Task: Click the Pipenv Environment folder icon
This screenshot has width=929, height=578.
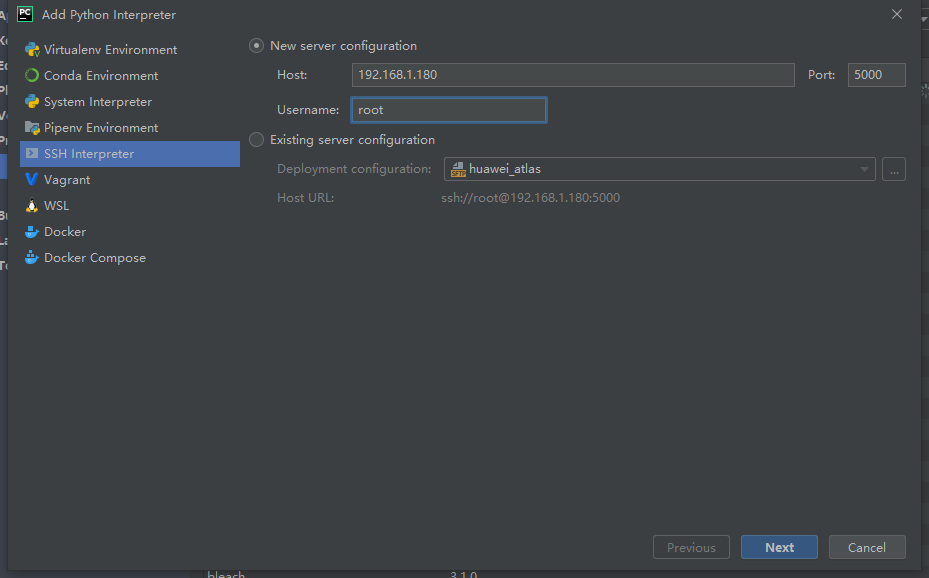Action: pos(32,128)
